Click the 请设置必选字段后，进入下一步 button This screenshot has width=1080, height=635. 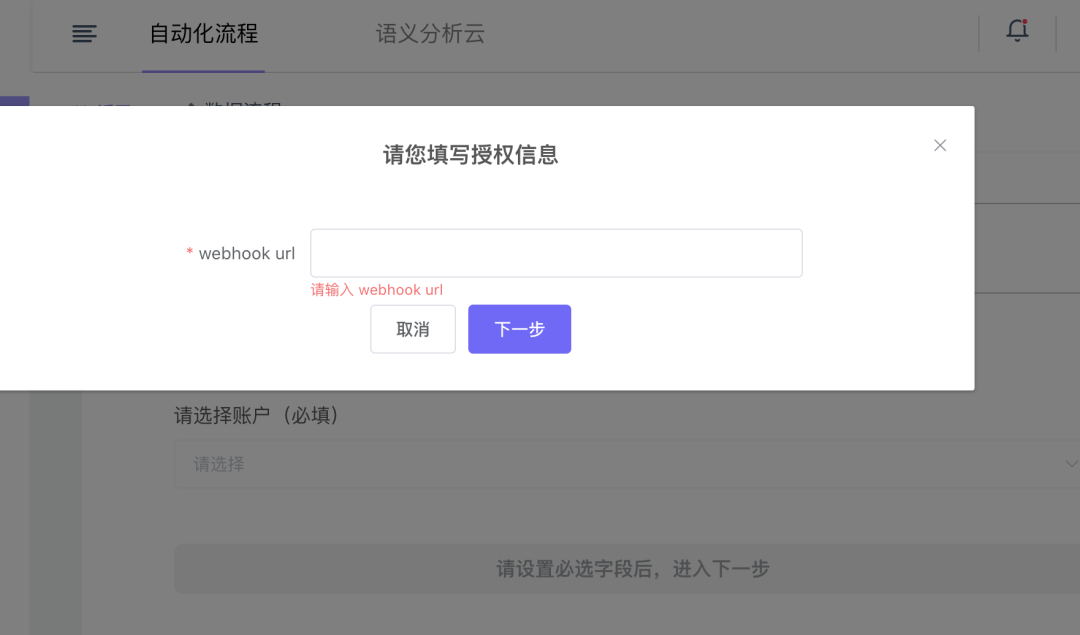coord(627,569)
